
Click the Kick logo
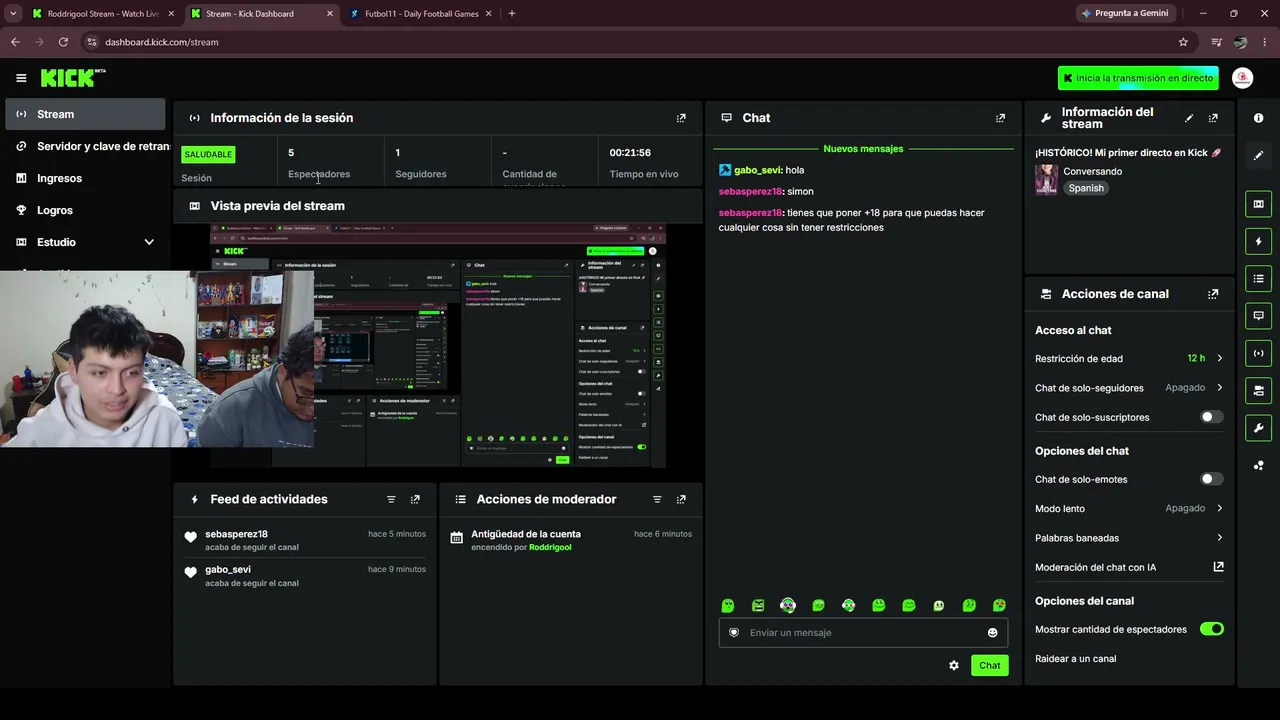point(73,78)
